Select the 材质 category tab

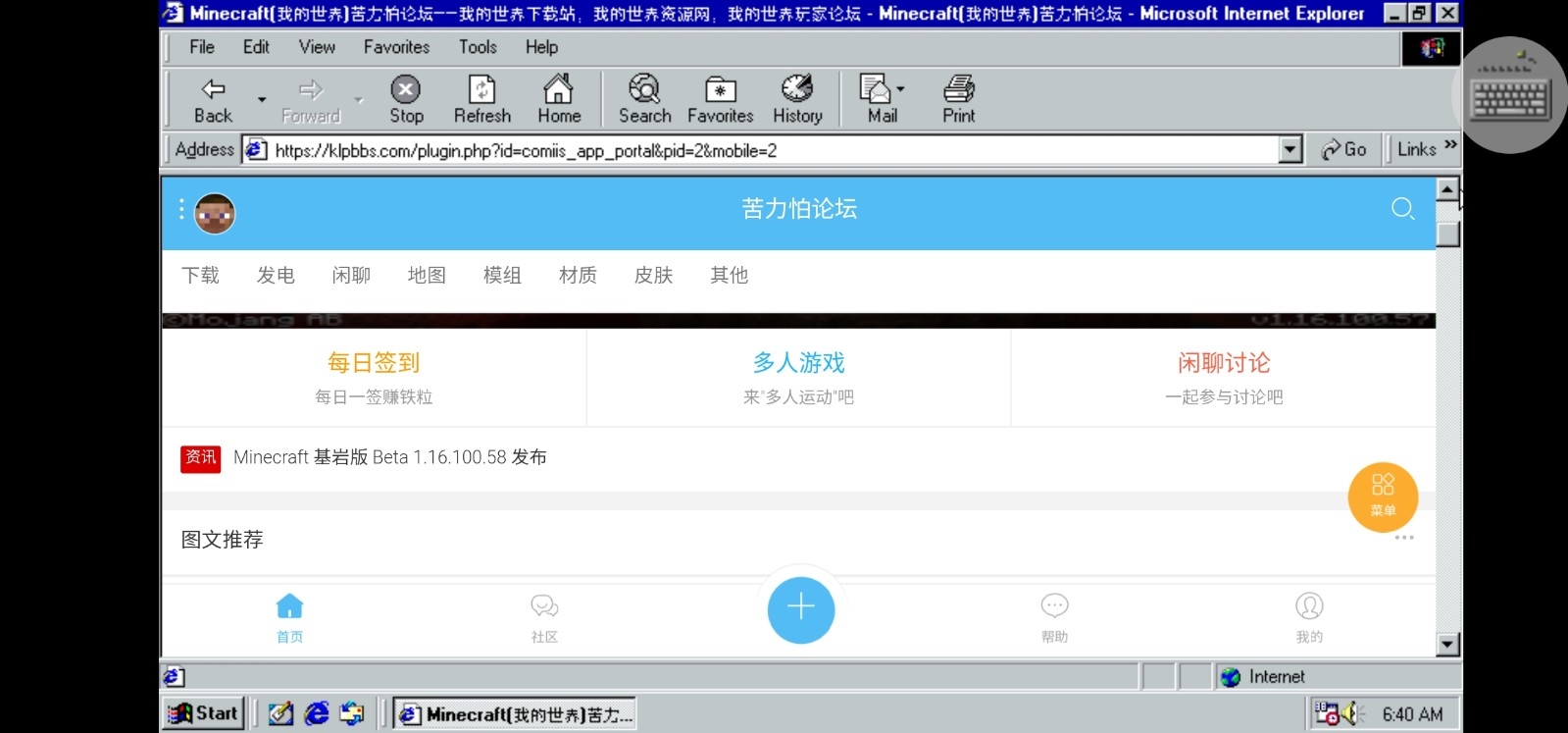point(578,276)
